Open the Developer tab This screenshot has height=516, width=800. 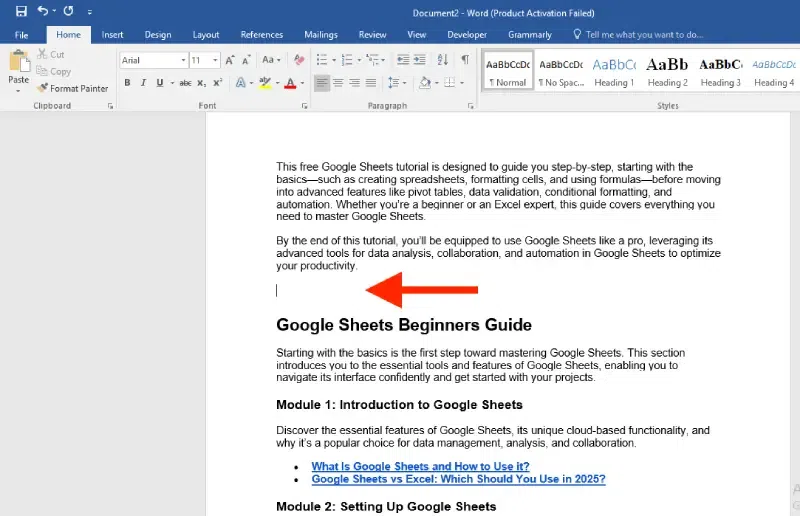(467, 35)
